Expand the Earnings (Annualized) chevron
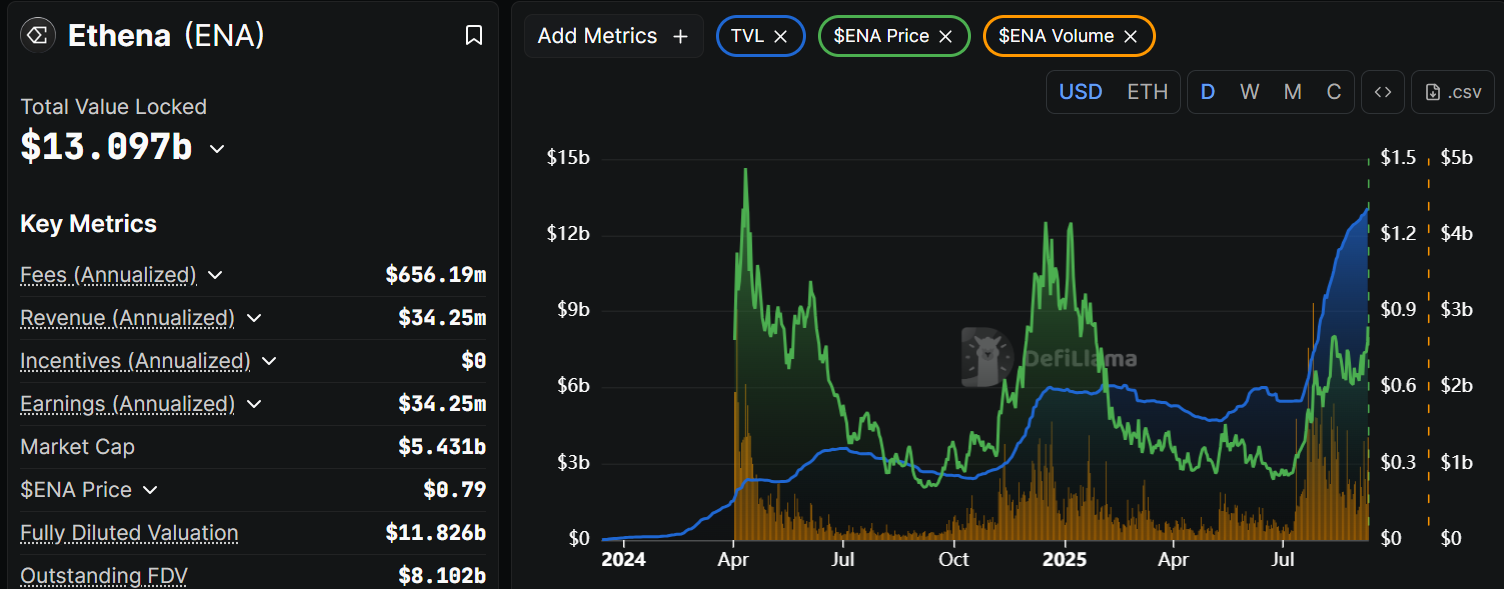Screen dimensions: 1504x589 pyautogui.click(x=254, y=404)
